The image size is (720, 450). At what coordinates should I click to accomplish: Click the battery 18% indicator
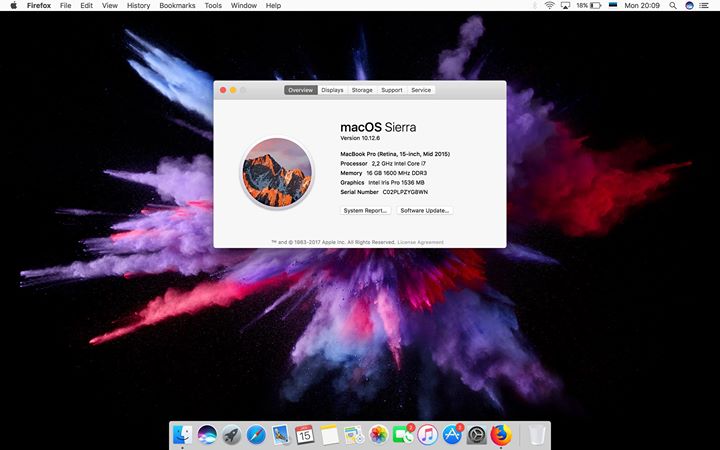point(589,6)
